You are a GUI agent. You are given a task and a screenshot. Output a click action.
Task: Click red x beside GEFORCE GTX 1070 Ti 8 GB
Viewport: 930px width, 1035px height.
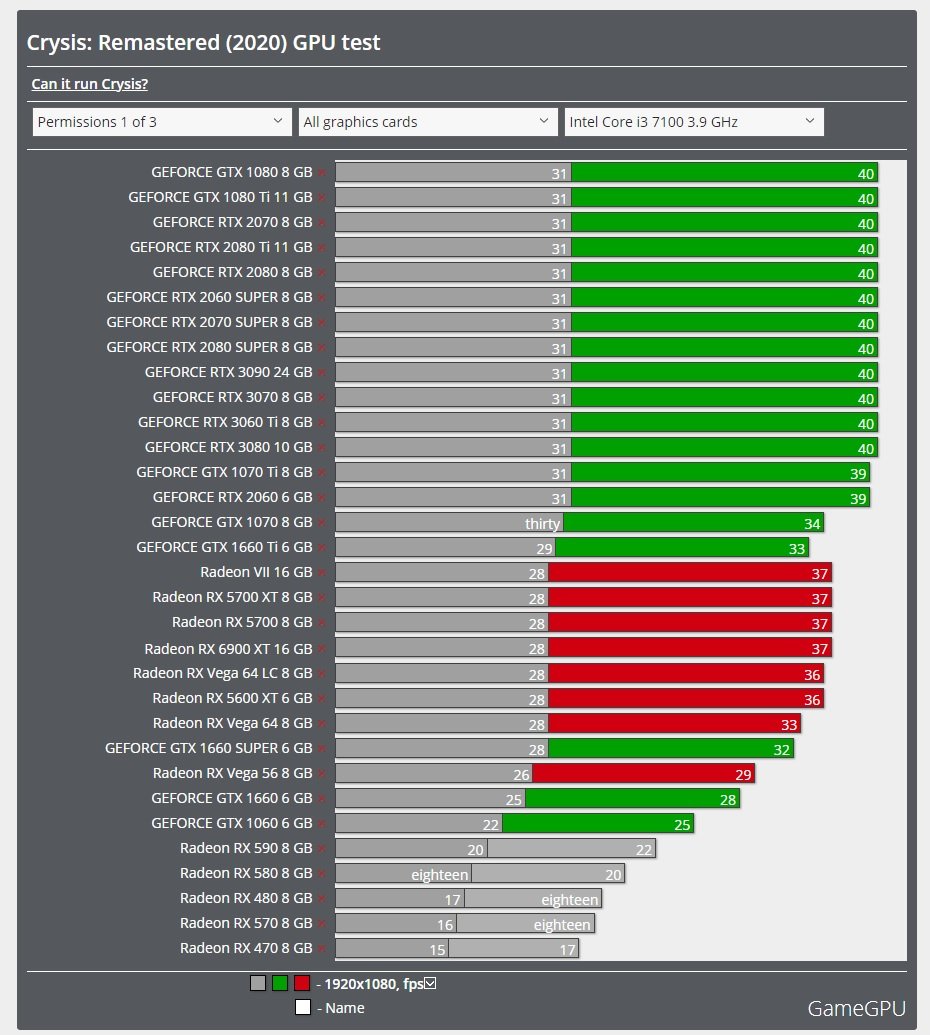pos(321,473)
